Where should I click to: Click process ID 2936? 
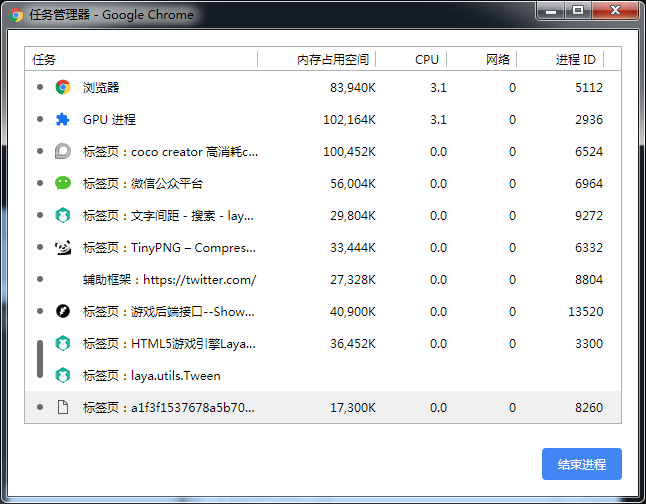click(x=589, y=120)
